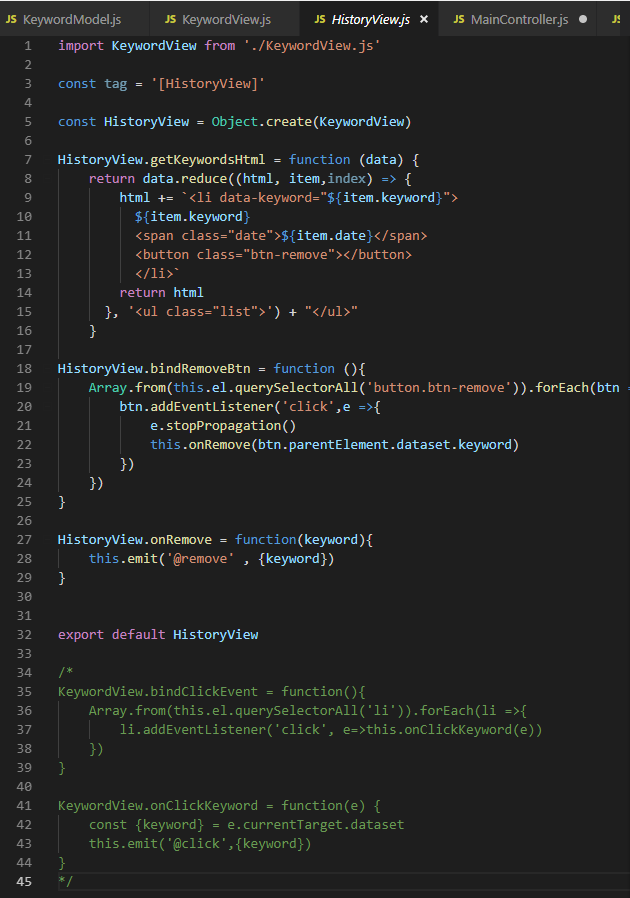The width and height of the screenshot is (630, 898).
Task: Click 'querySelectorAll' on line 19
Action: pyautogui.click(x=297, y=388)
